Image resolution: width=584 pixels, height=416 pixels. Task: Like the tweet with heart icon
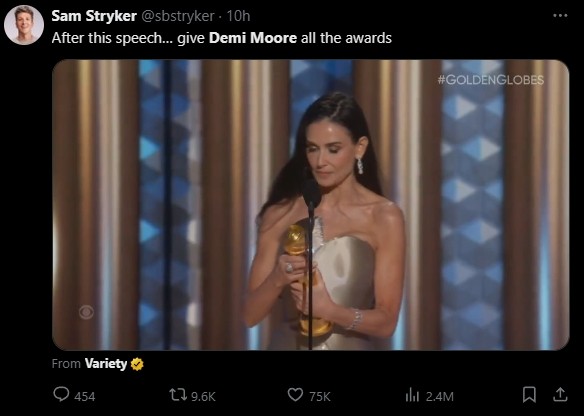[x=296, y=395]
